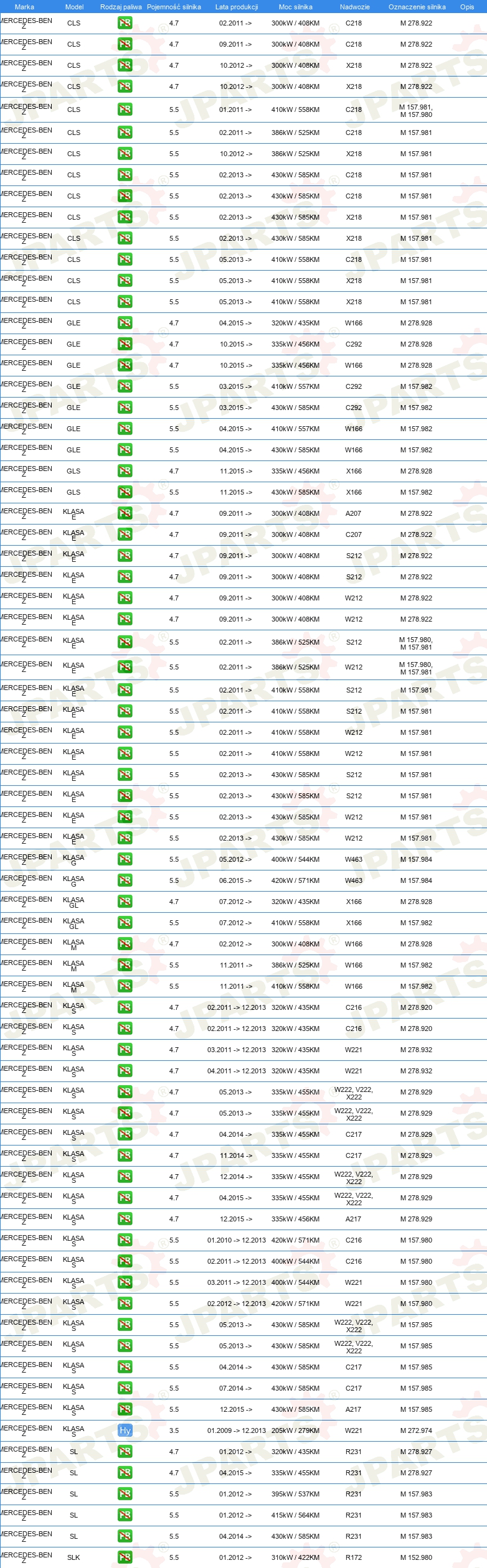Click the Marka column header
This screenshot has width=487, height=1568.
tap(24, 7)
